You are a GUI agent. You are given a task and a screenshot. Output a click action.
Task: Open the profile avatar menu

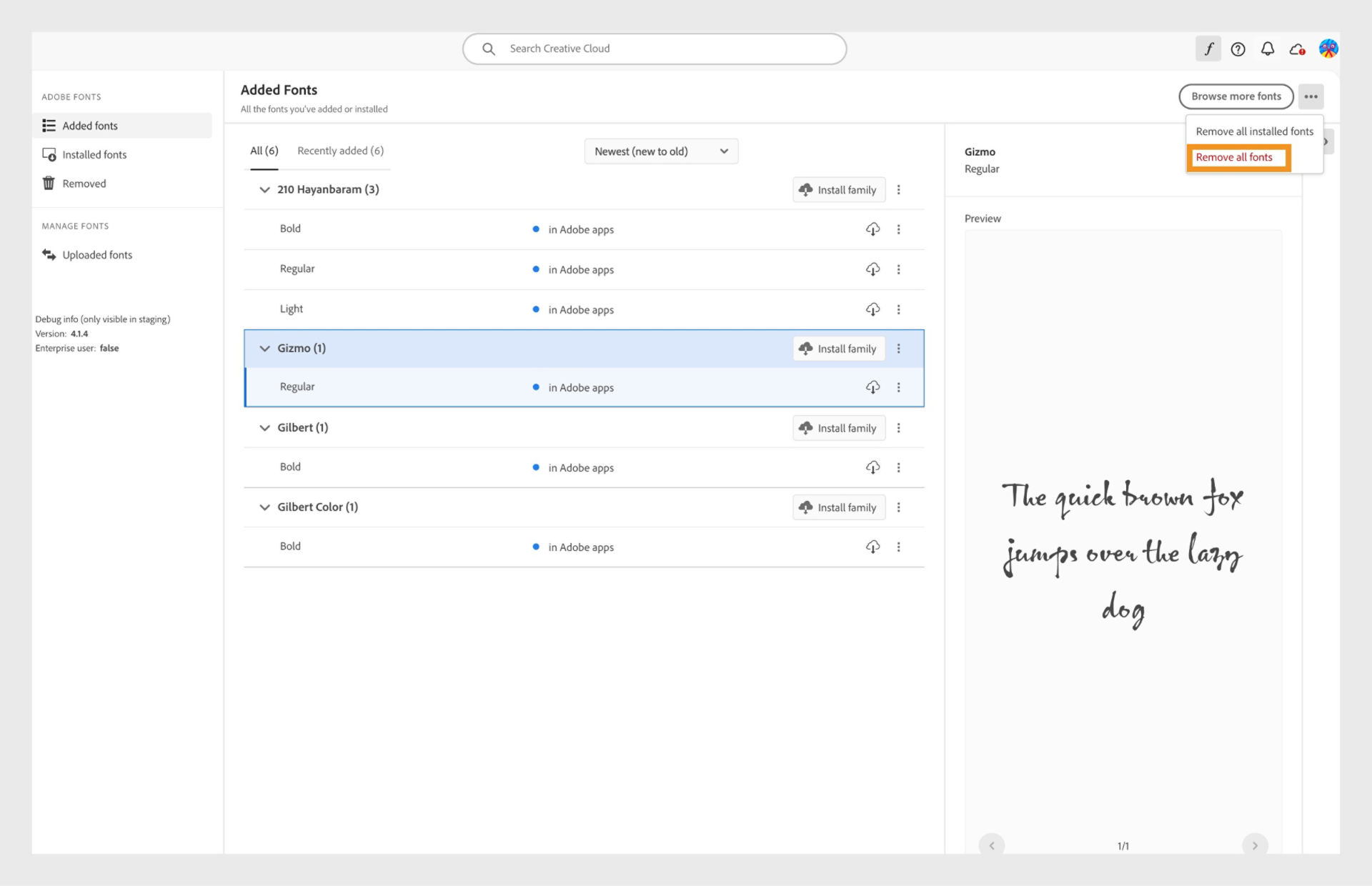pyautogui.click(x=1328, y=49)
